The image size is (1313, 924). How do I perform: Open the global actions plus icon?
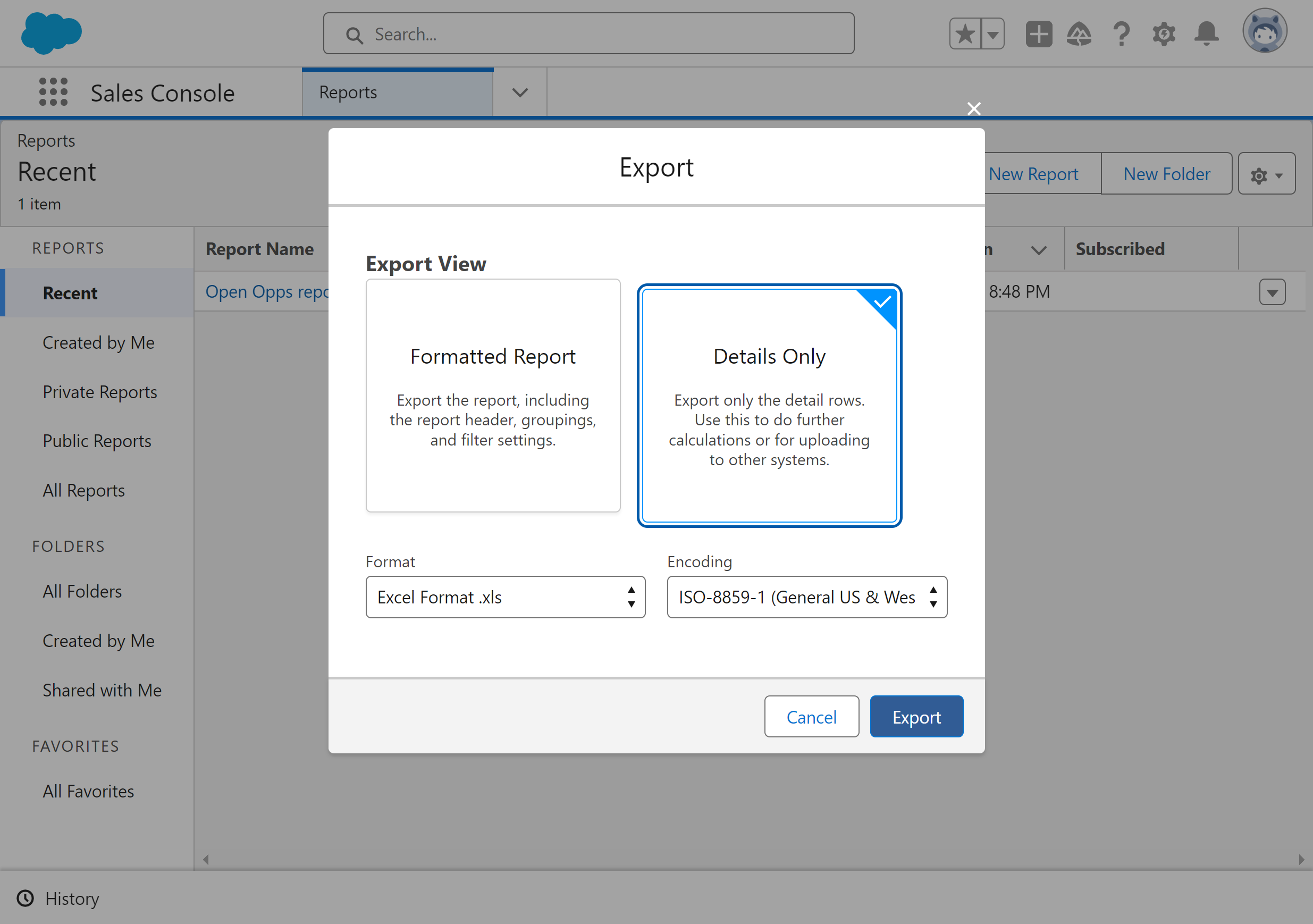1039,35
